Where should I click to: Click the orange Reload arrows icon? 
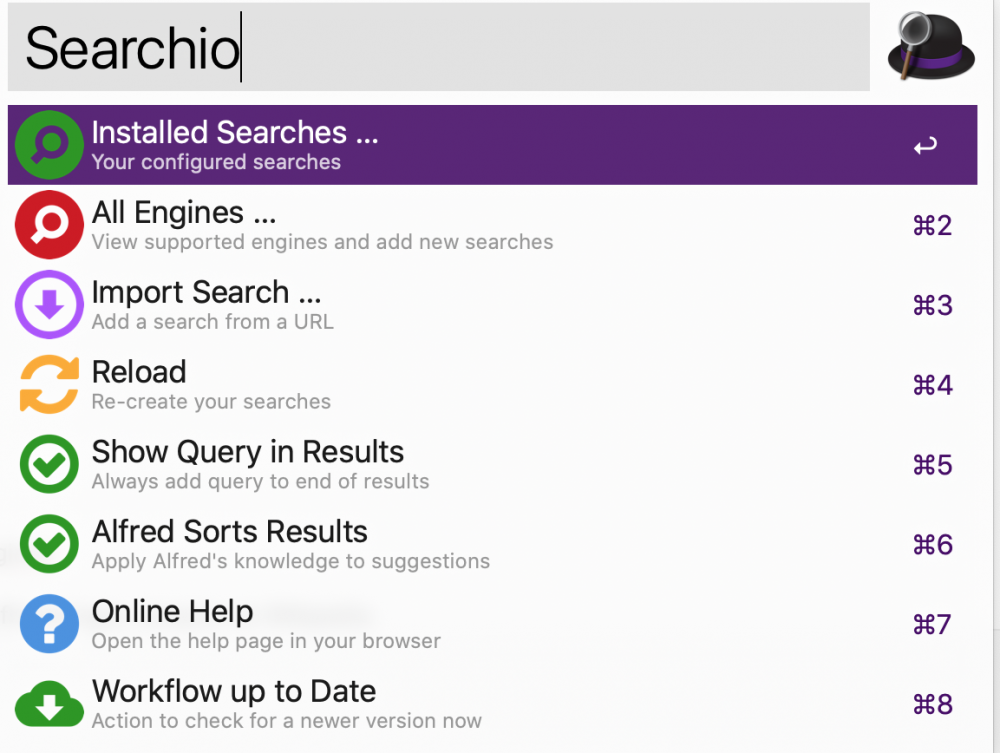49,385
